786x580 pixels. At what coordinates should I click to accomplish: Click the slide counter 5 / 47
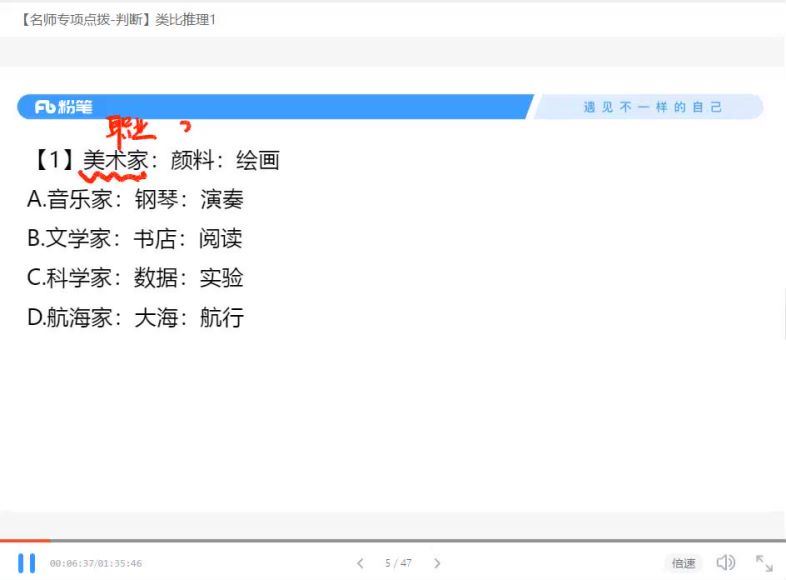pos(398,563)
